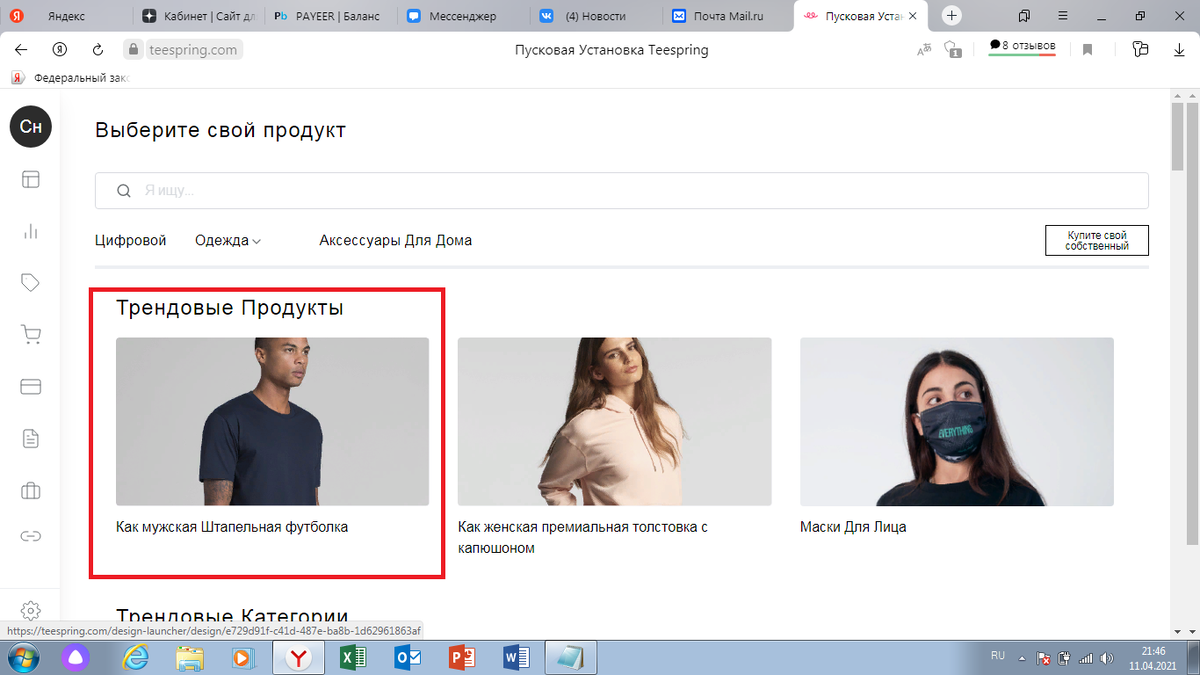Click the tray volume speaker icon
The height and width of the screenshot is (675, 1200).
1106,658
